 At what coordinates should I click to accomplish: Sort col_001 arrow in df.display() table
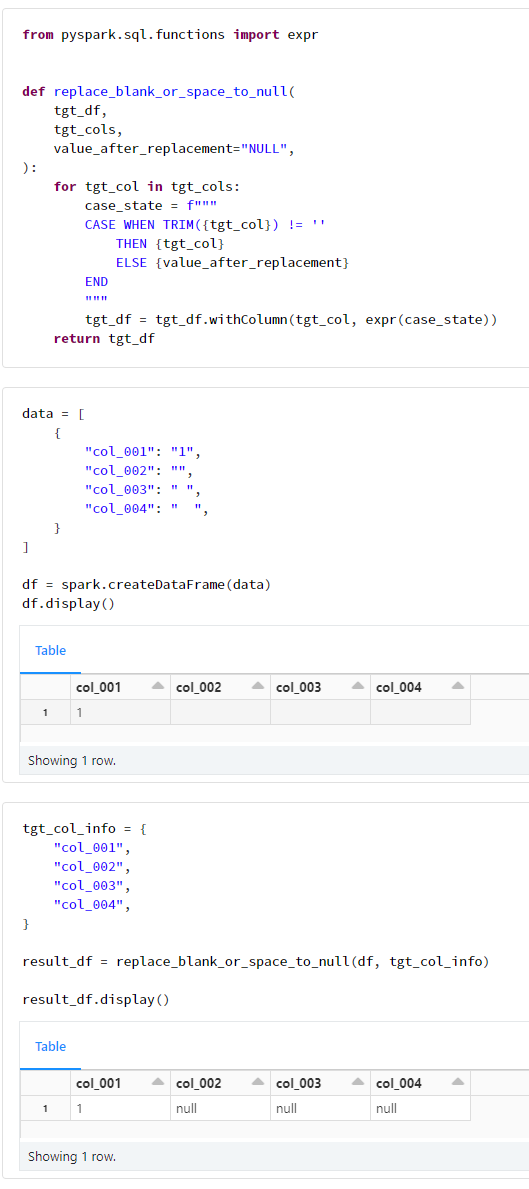tap(157, 685)
